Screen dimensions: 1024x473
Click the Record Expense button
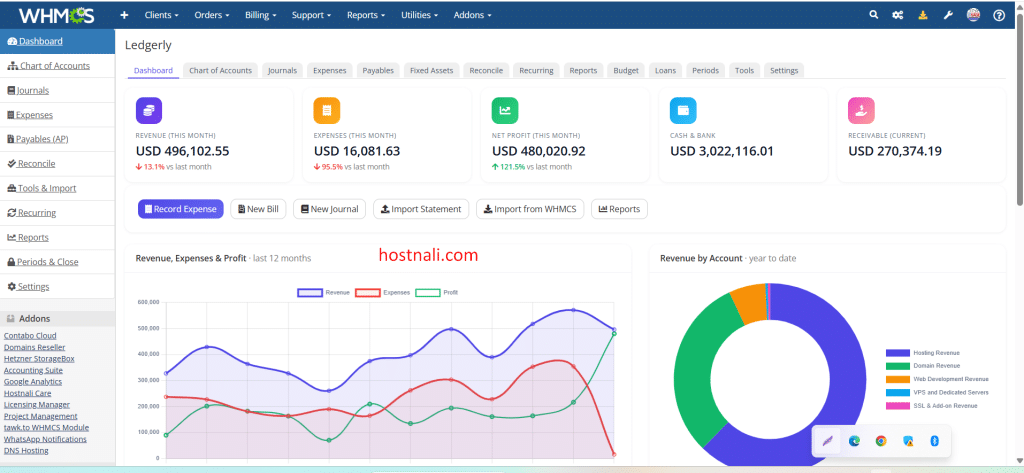181,209
